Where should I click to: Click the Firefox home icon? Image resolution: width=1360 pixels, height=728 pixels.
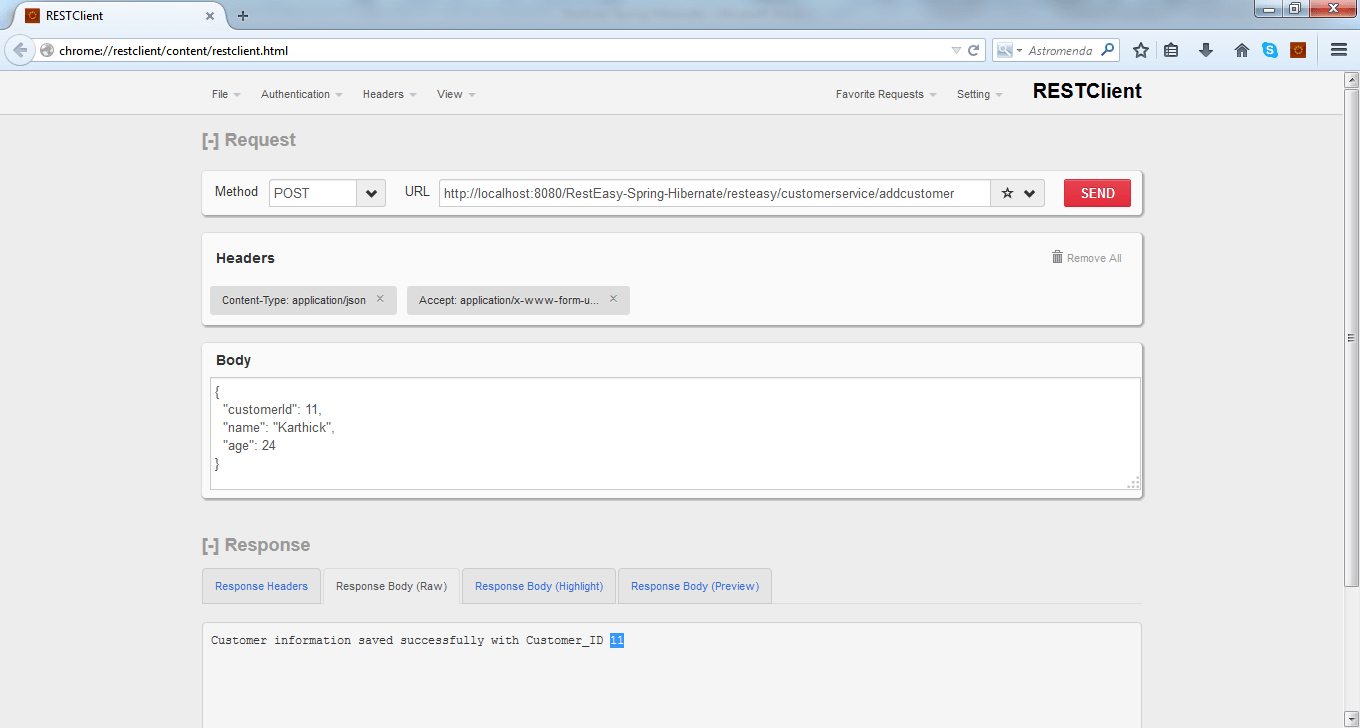[x=1241, y=50]
